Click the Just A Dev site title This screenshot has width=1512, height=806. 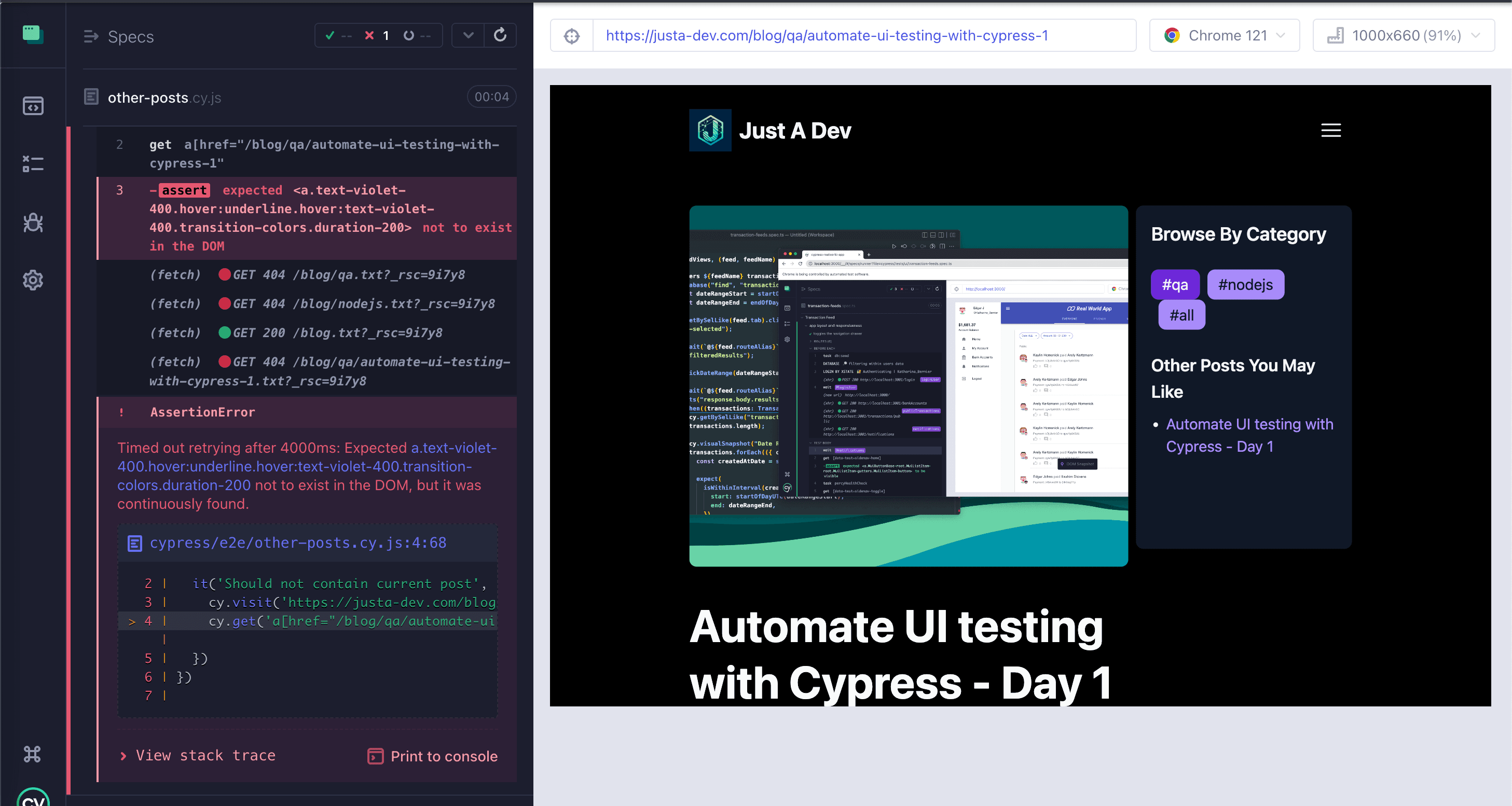pyautogui.click(x=795, y=130)
